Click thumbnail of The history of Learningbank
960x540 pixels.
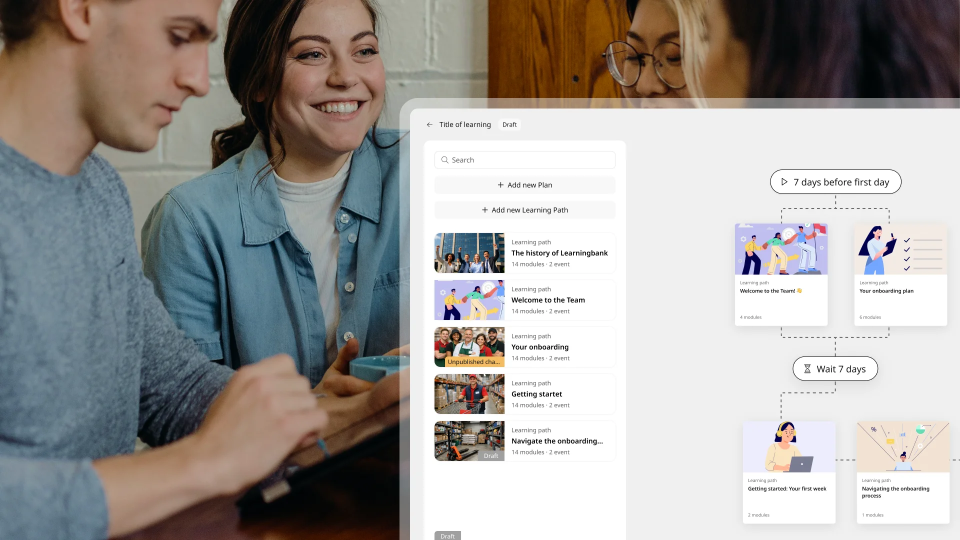pos(470,253)
